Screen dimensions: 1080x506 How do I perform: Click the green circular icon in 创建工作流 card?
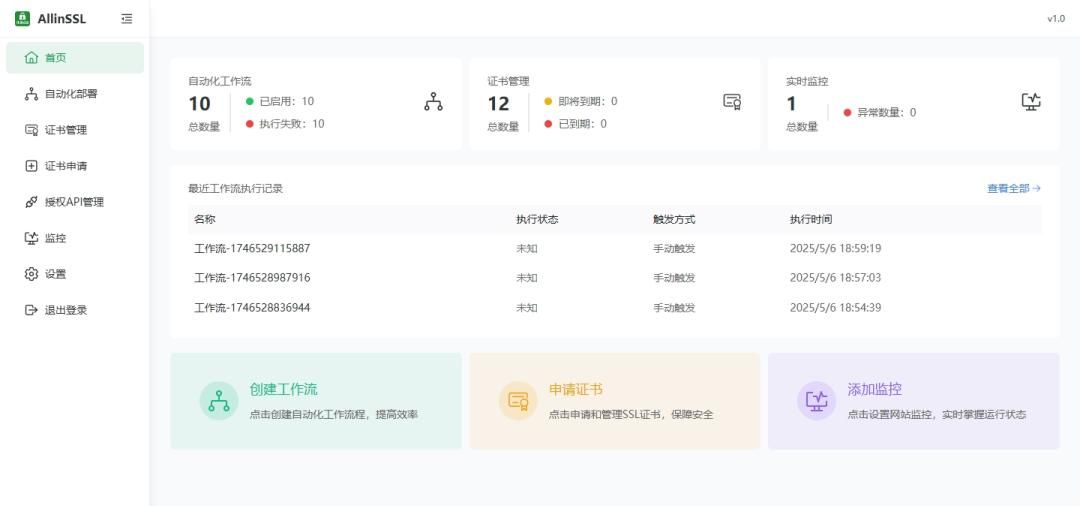[x=219, y=401]
